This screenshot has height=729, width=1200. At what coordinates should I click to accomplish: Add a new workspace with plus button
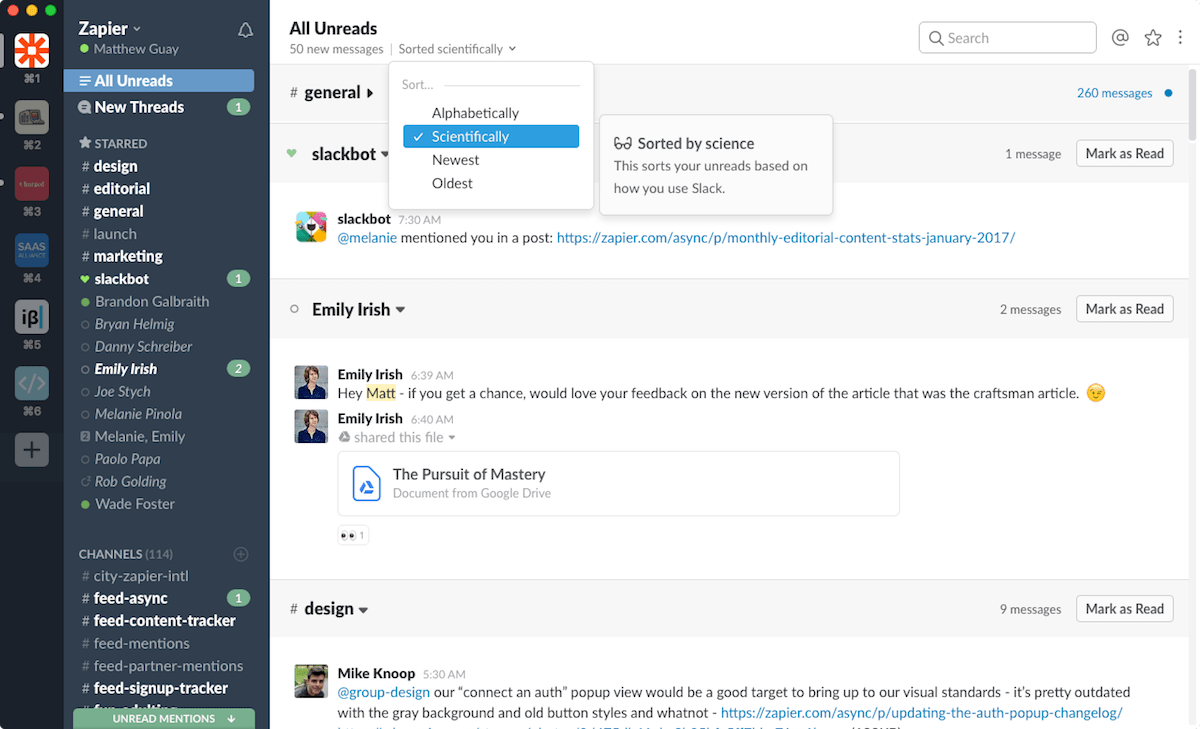pyautogui.click(x=32, y=450)
